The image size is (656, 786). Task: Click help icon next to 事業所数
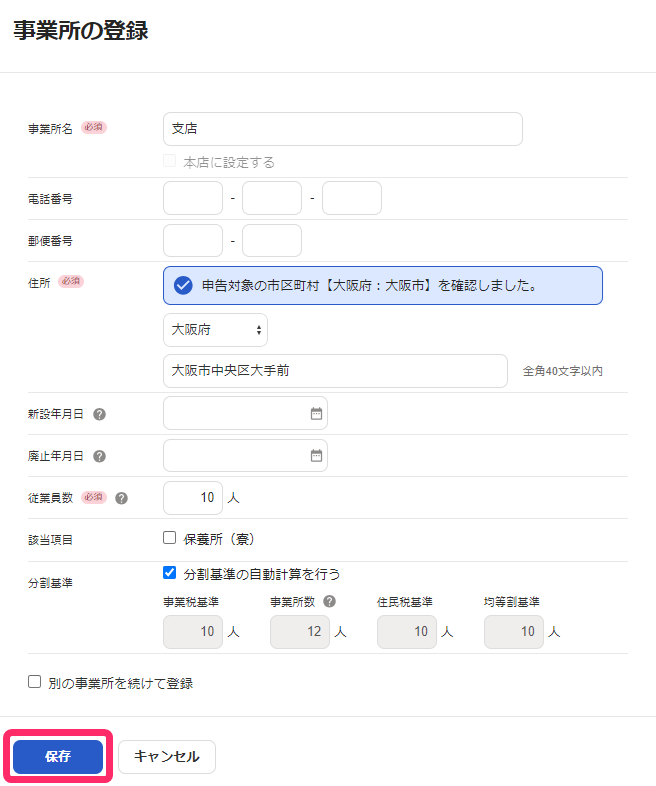point(329,601)
